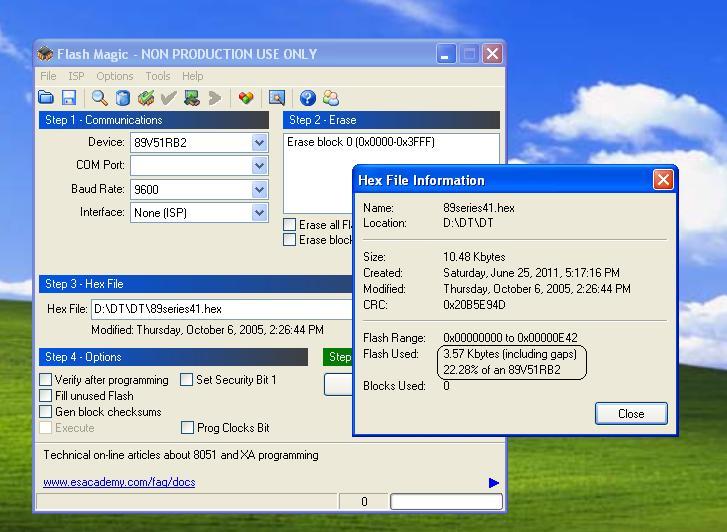Click the 89series41.hex name value
The image size is (727, 532).
(x=479, y=208)
